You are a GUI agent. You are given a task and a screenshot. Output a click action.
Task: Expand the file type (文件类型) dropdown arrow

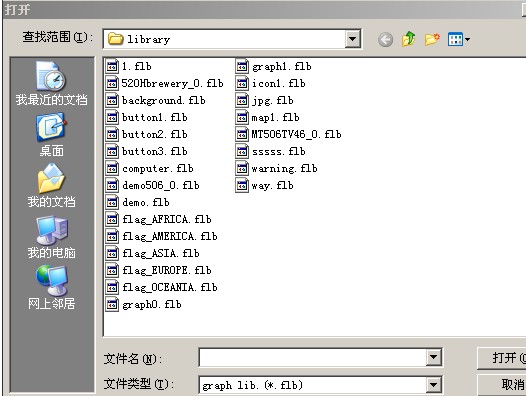coord(433,385)
